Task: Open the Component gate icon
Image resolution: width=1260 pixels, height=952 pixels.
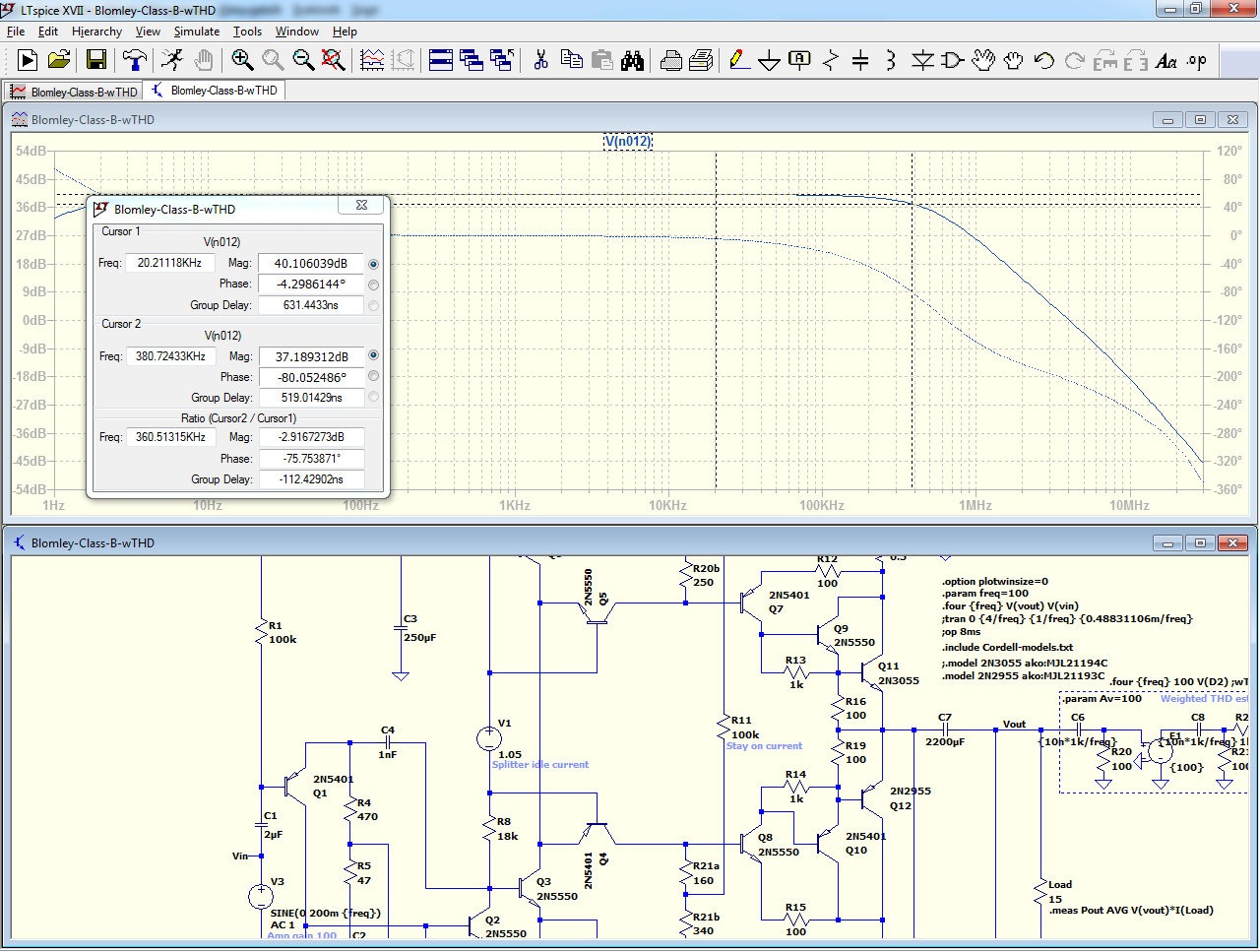Action: tap(952, 60)
